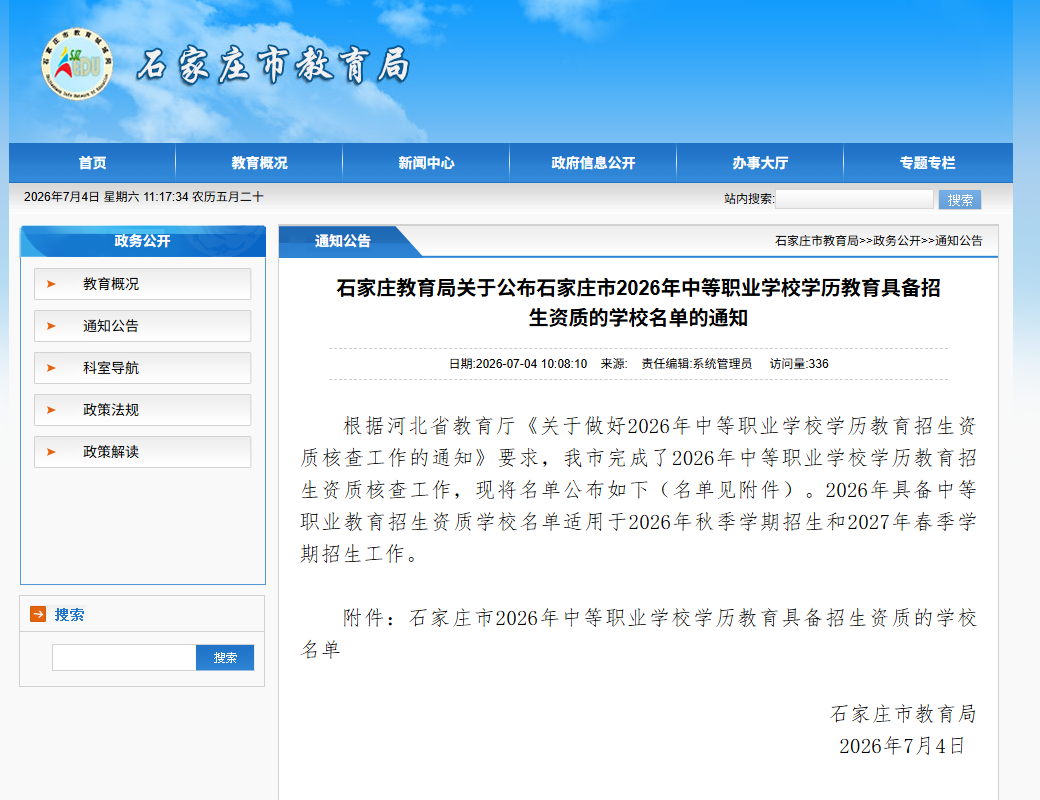Screen dimensions: 1040x800
Task: Click the orange arrow icon next to 搜索 heading
Action: click(x=38, y=614)
